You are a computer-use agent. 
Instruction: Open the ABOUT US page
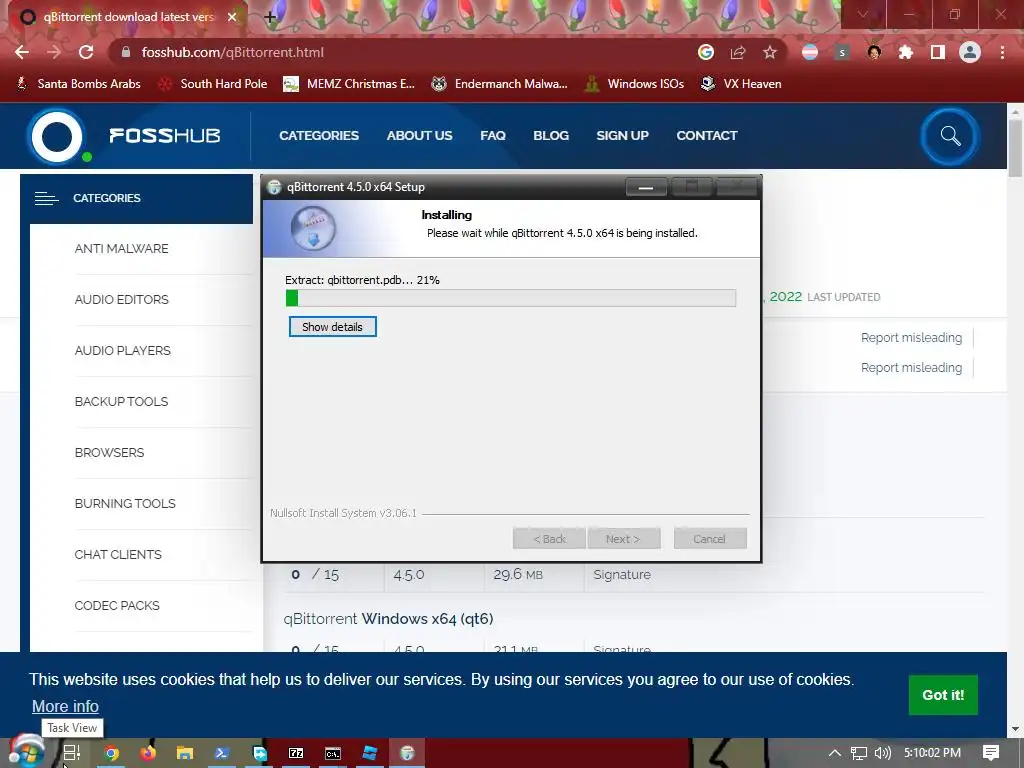[x=419, y=136]
